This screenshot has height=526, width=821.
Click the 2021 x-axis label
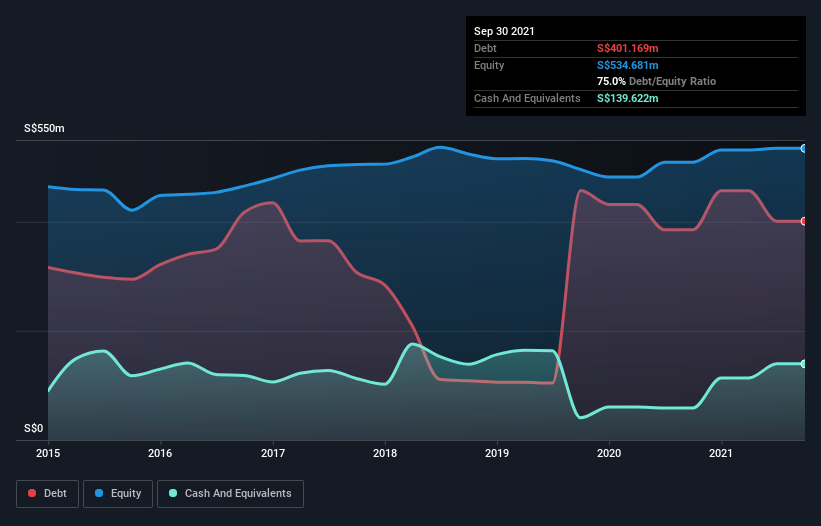[721, 453]
